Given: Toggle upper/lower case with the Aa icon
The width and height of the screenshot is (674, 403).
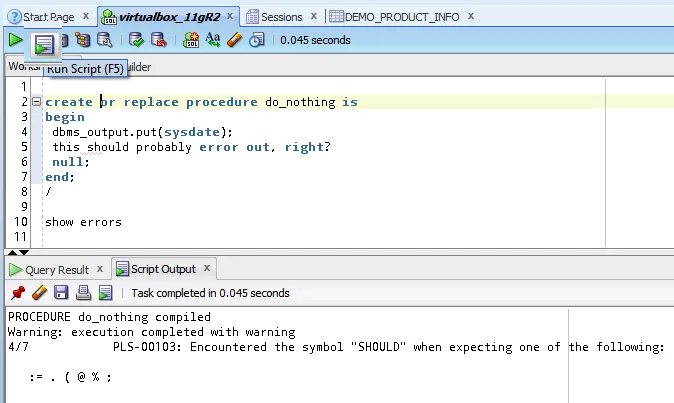Looking at the screenshot, I should [x=213, y=40].
